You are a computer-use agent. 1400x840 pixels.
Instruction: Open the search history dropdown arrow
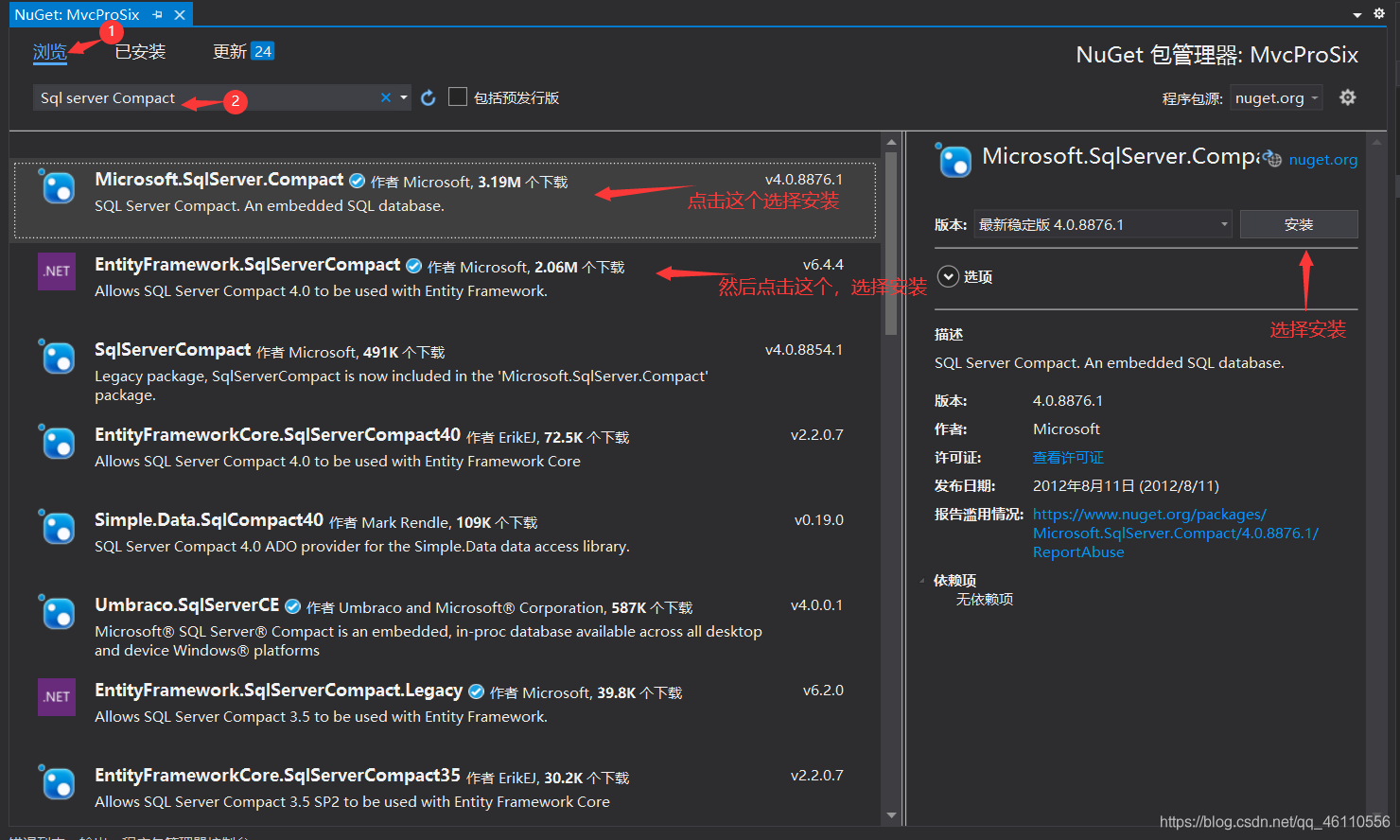(x=404, y=97)
